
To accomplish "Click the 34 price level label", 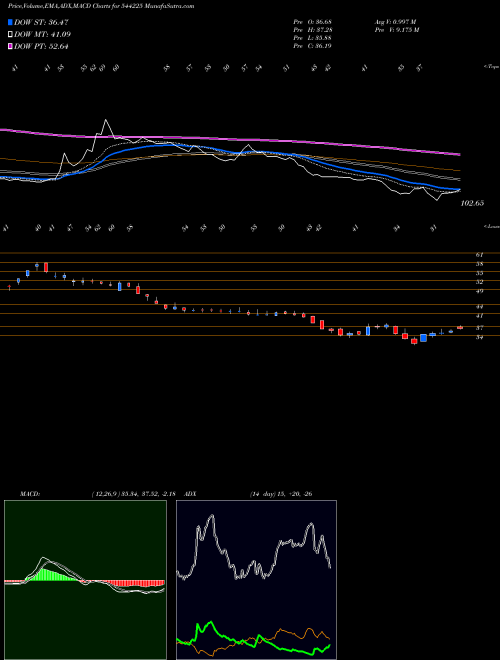I will pyautogui.click(x=479, y=337).
